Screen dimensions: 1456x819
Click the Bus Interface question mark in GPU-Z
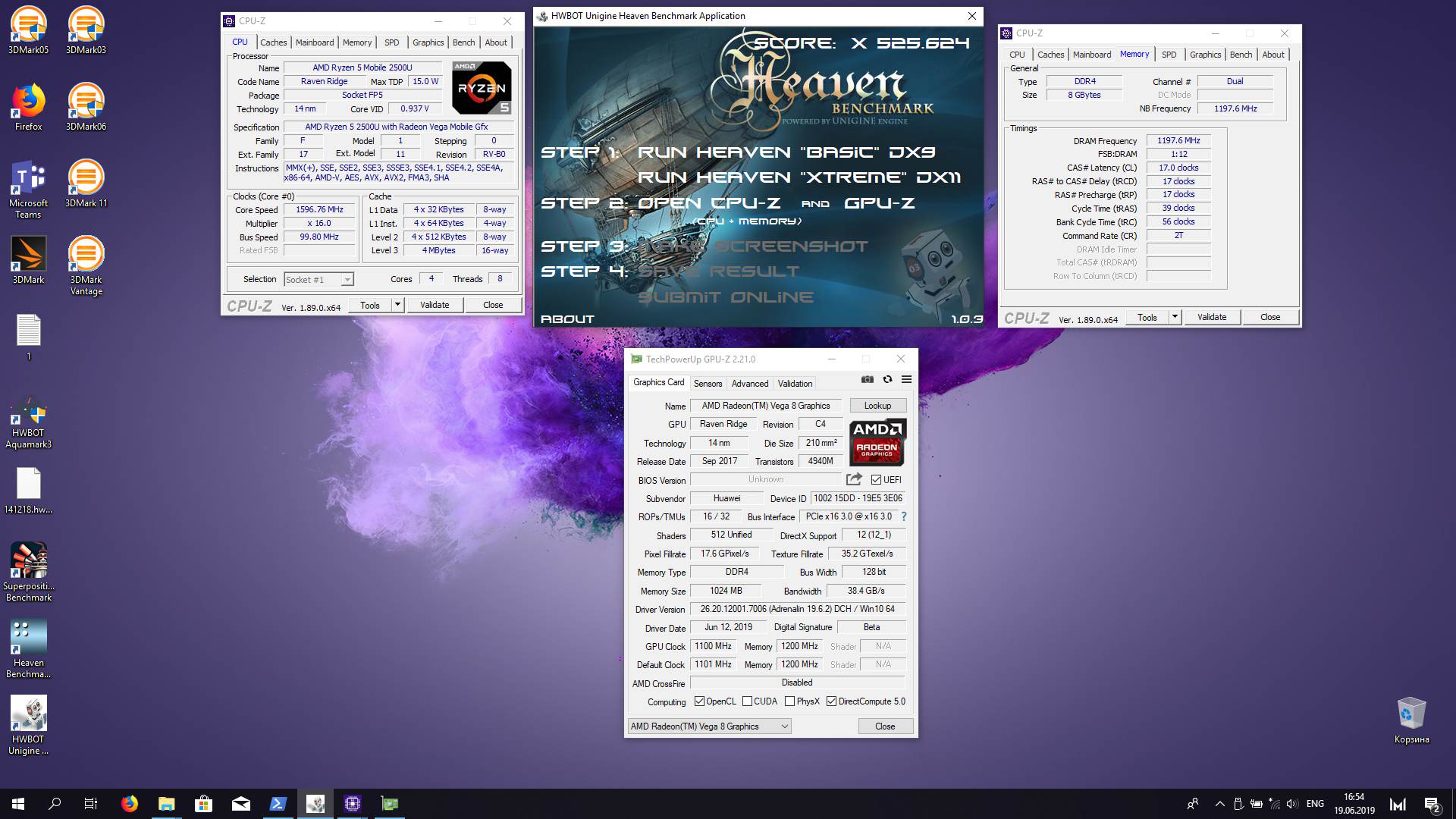(904, 516)
